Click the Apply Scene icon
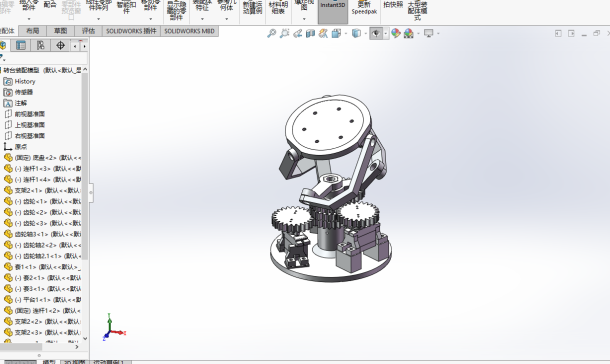 pos(408,33)
